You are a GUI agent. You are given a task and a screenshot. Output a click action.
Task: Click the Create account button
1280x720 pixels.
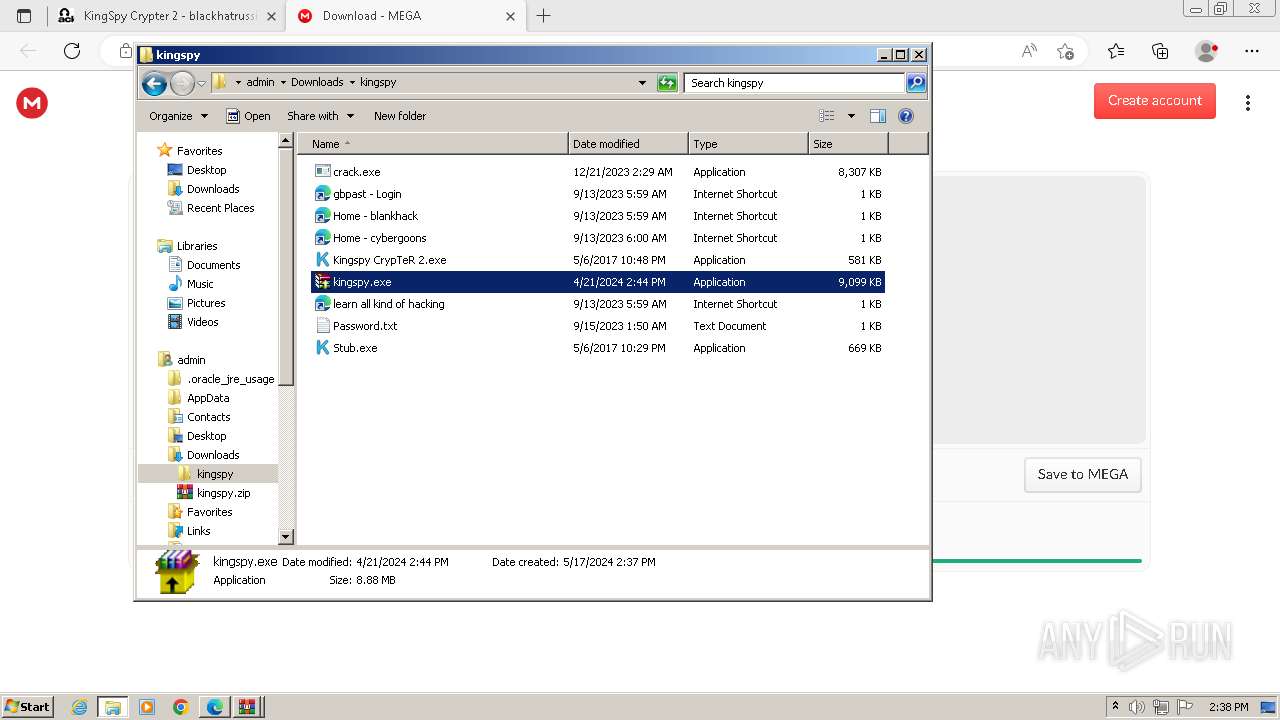1155,101
